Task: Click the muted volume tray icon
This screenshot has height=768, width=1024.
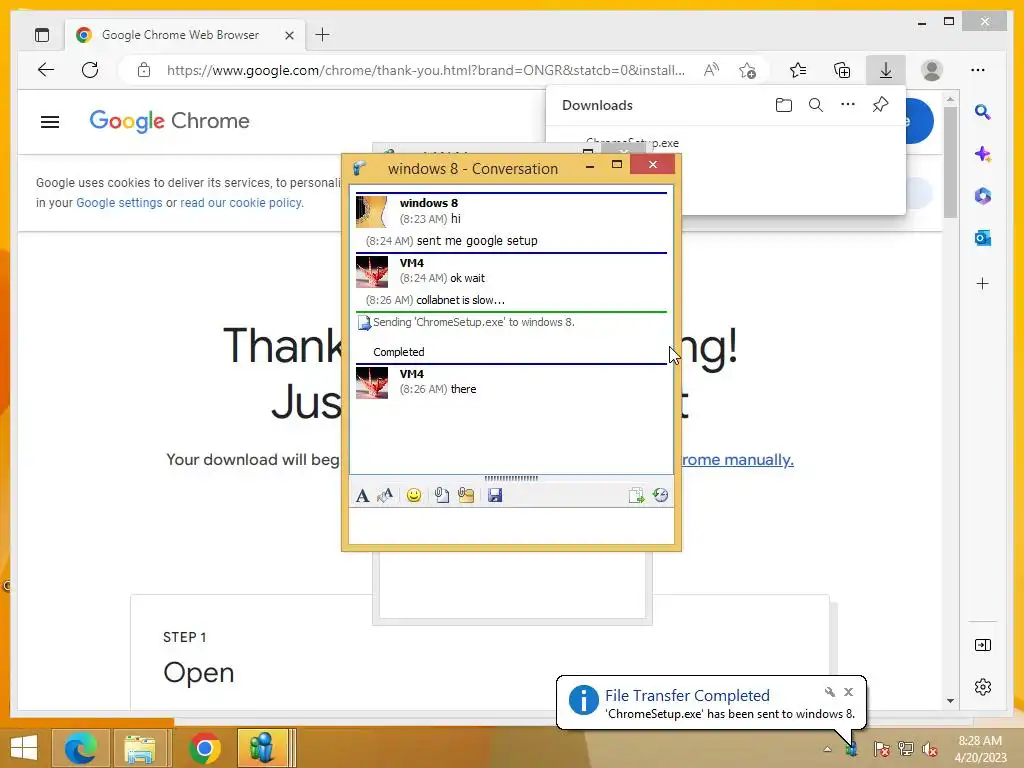Action: click(930, 749)
